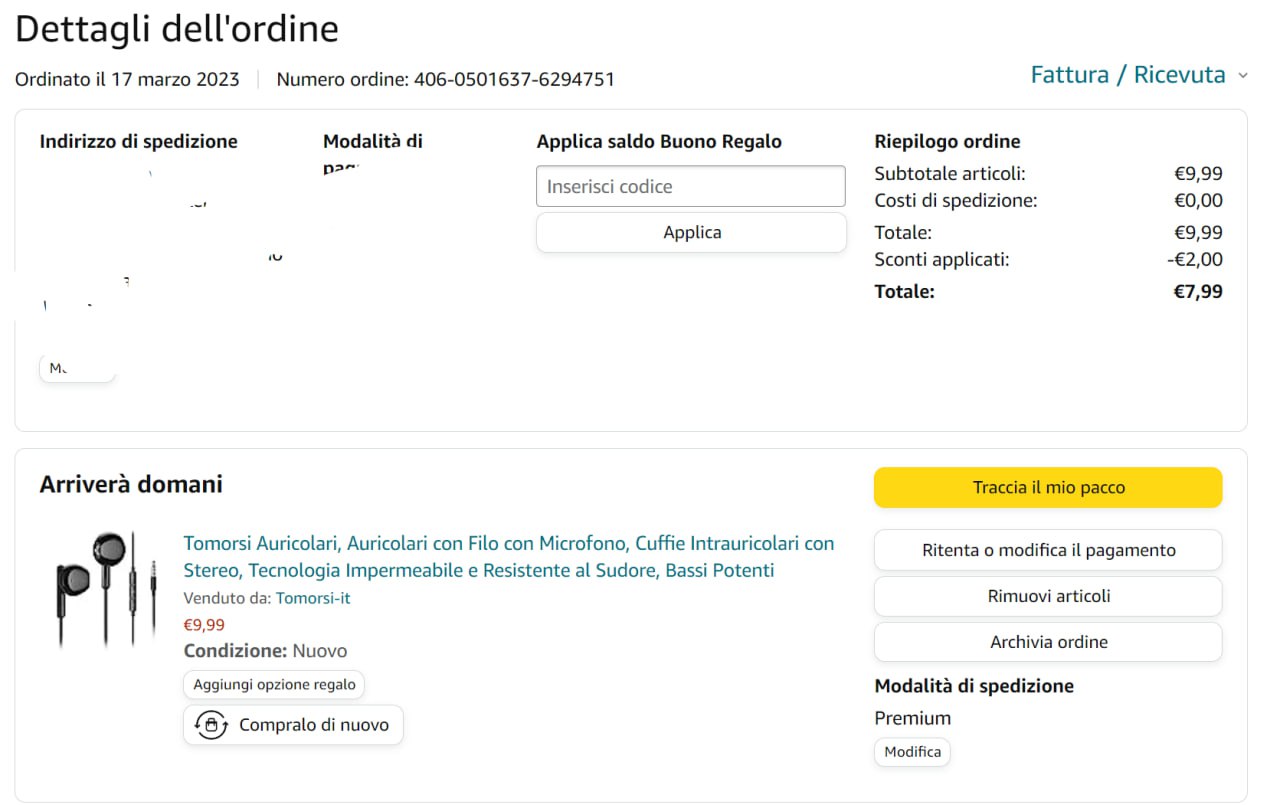The image size is (1280, 805).
Task: Click the red €9,99 product price
Action: tap(204, 625)
